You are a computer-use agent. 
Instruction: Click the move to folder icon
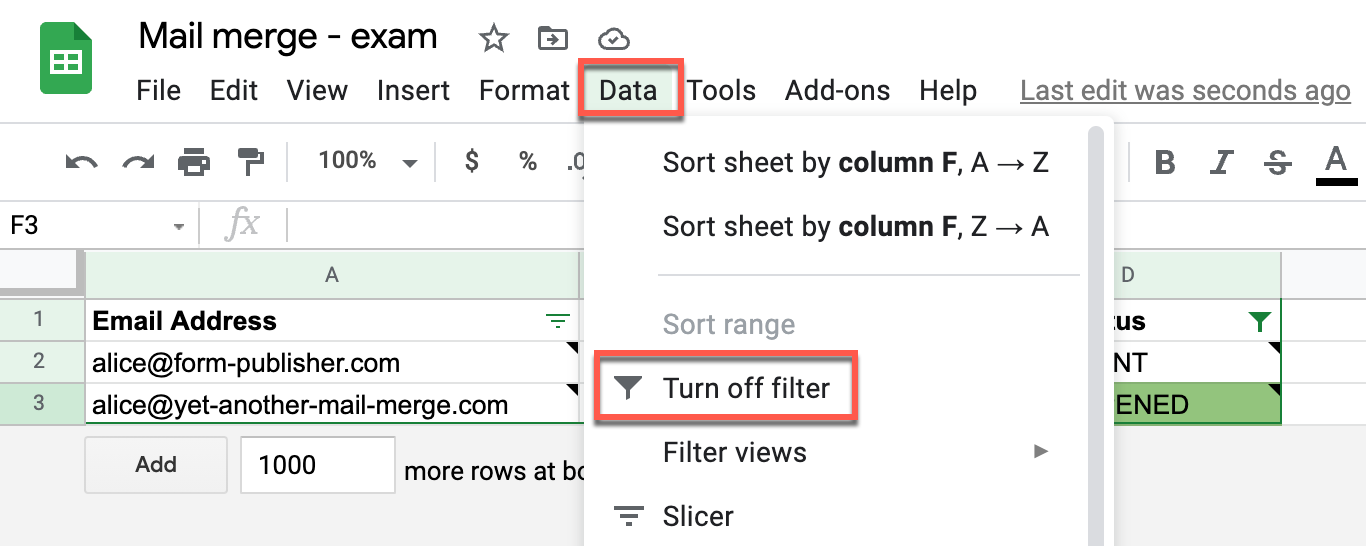click(x=552, y=39)
